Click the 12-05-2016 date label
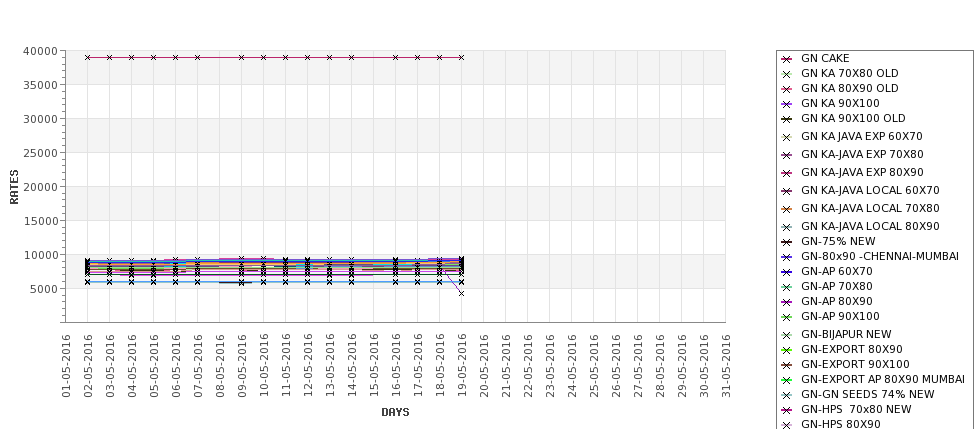 tap(308, 366)
